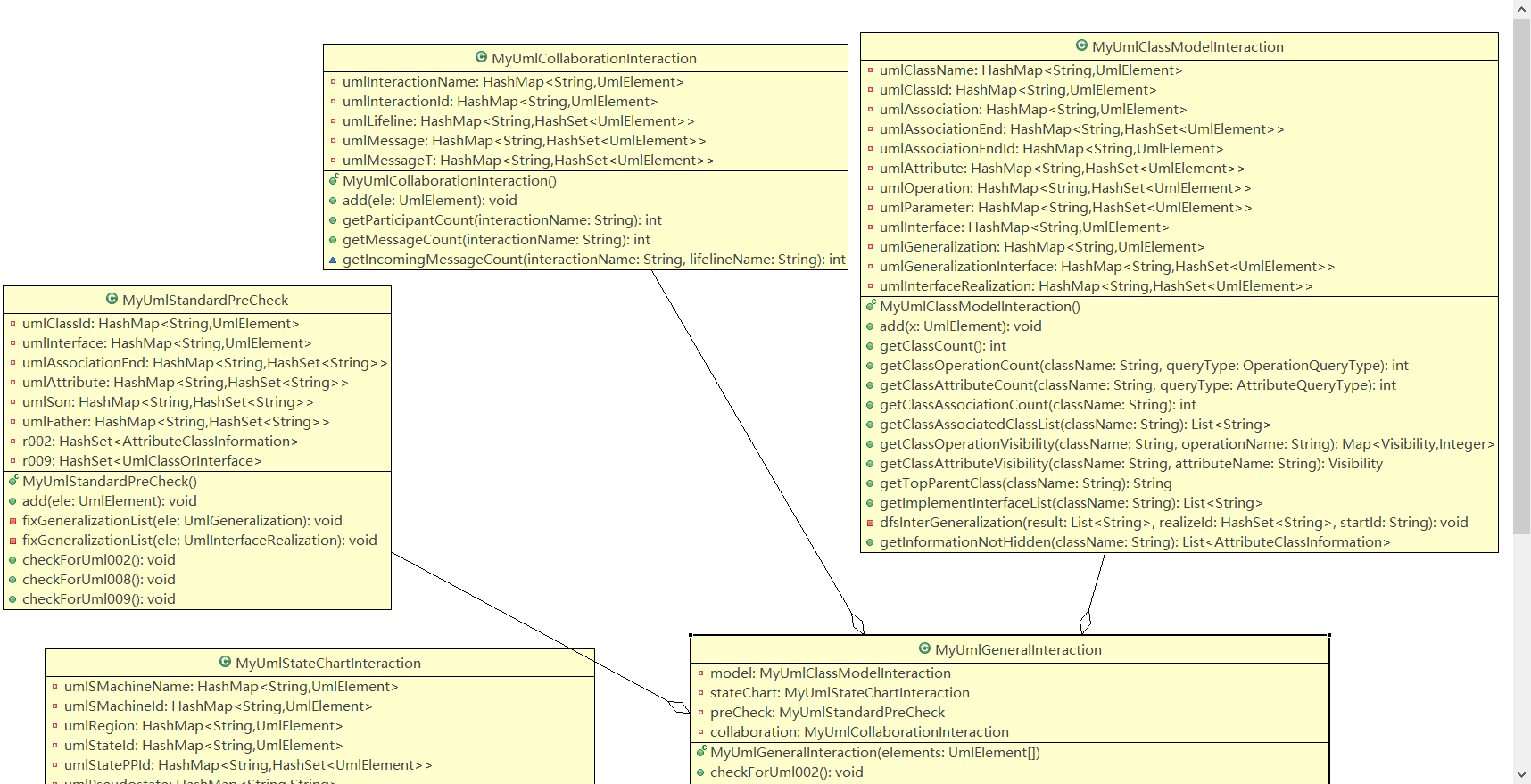Select the getClassOperationCount method row
Screen dimensions: 1531x784
pyautogui.click(x=1144, y=366)
